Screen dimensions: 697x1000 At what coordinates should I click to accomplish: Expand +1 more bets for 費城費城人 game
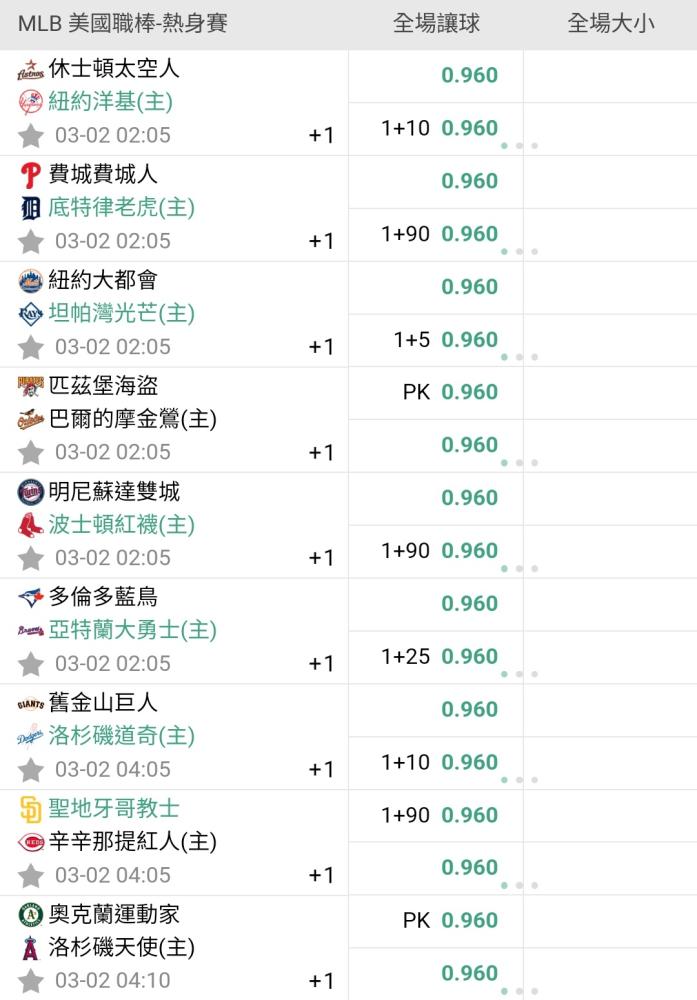[x=321, y=241]
